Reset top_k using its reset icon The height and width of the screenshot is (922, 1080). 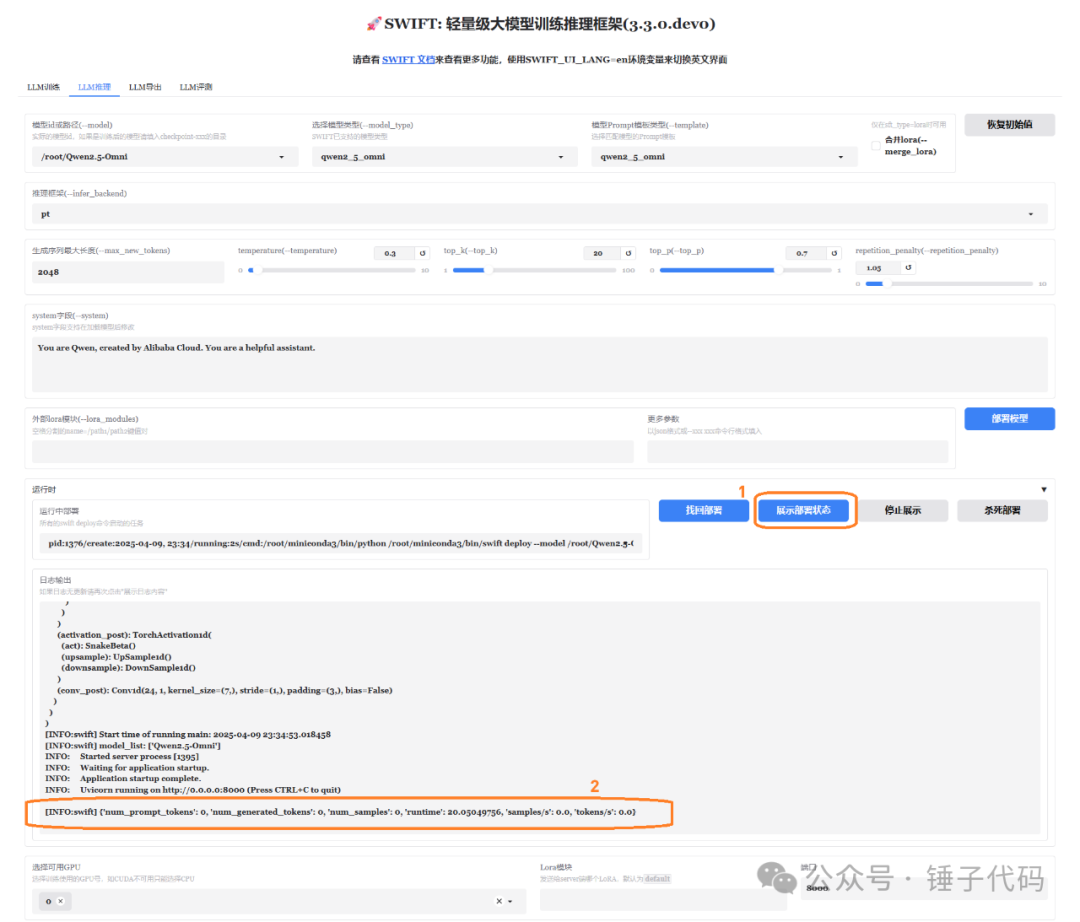[x=628, y=253]
